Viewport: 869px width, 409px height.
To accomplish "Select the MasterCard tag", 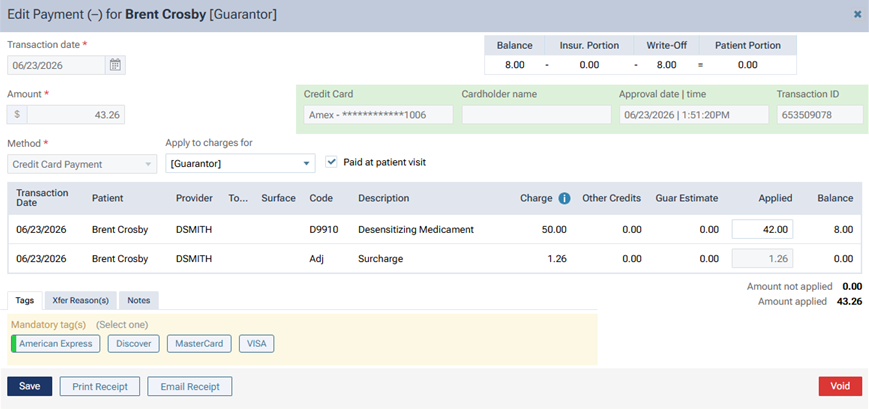I will coord(199,344).
